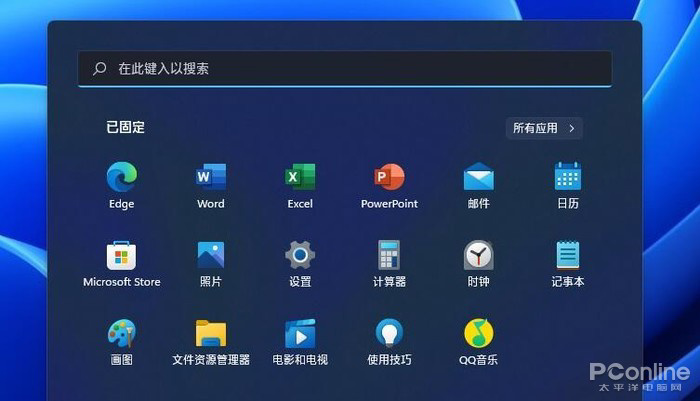Open the 日历 calendar app

coord(567,176)
